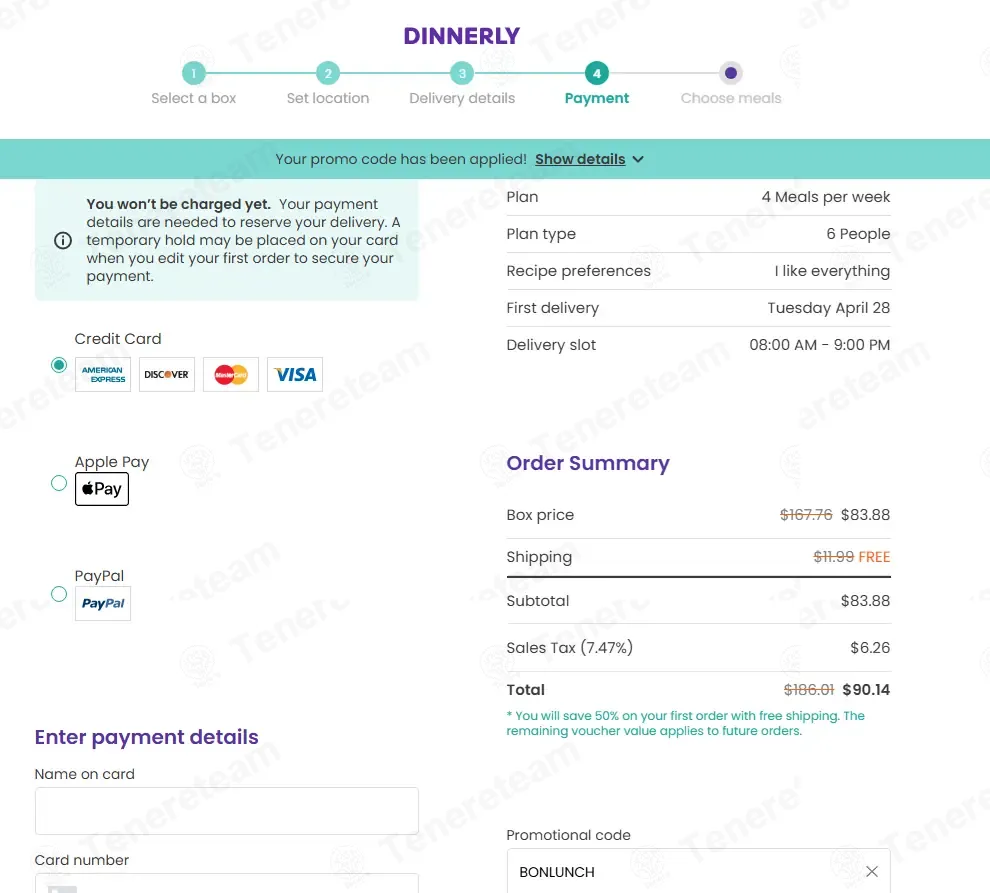This screenshot has width=990, height=893.
Task: Open Choose meals step label
Action: point(731,99)
